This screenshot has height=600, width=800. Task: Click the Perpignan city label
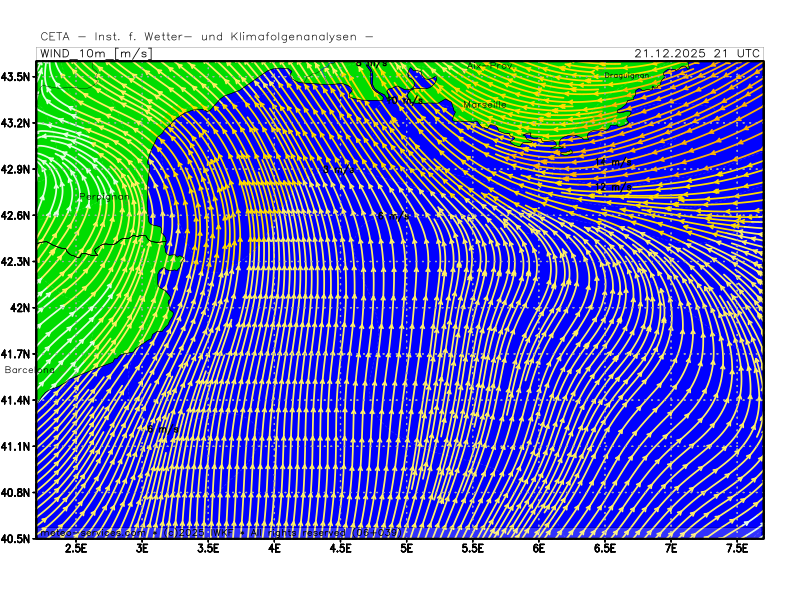pos(104,196)
